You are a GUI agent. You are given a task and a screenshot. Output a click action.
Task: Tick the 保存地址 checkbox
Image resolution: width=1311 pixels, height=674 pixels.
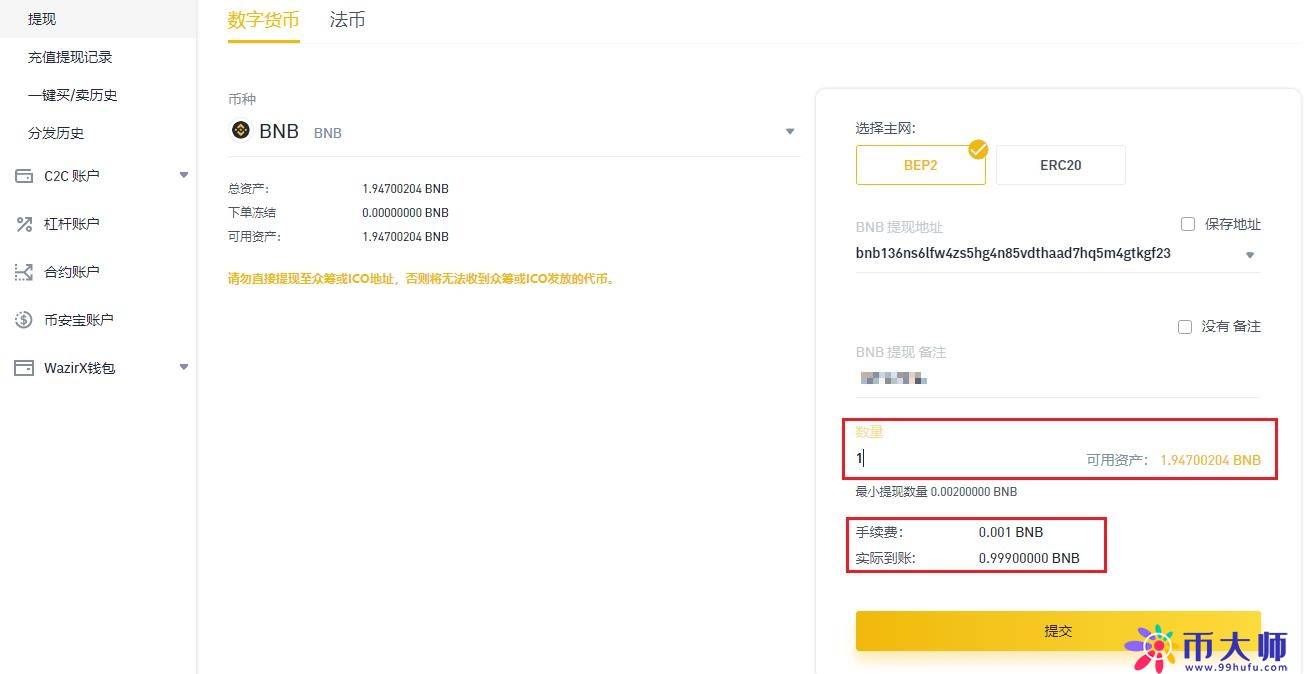pyautogui.click(x=1188, y=224)
